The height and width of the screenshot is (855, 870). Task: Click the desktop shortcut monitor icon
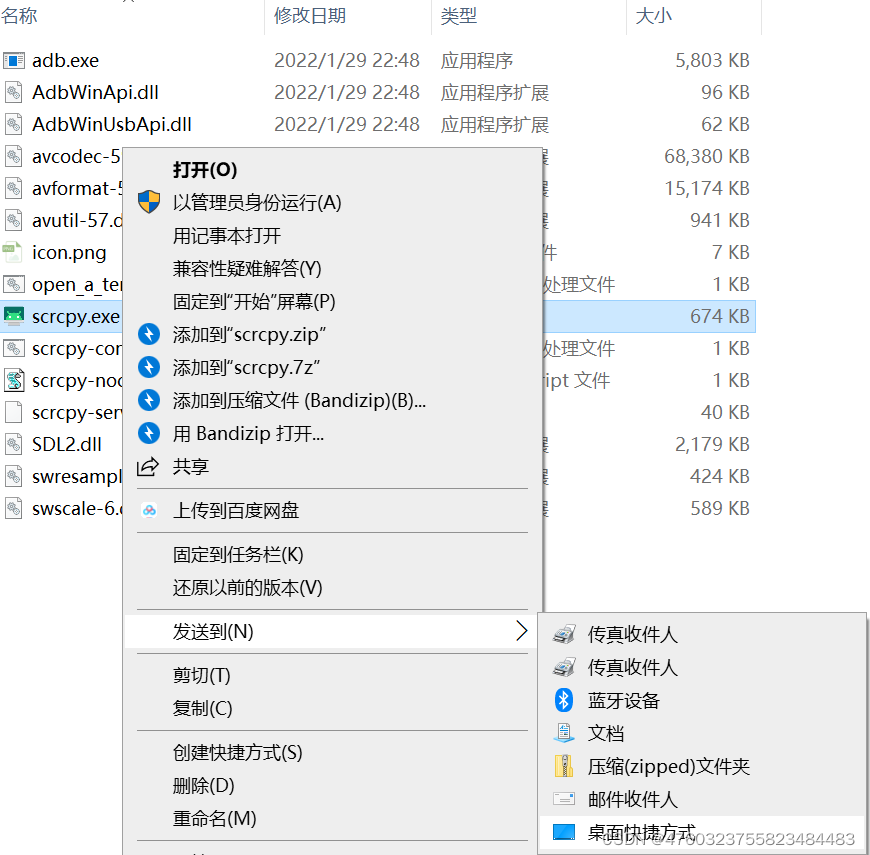pyautogui.click(x=564, y=832)
